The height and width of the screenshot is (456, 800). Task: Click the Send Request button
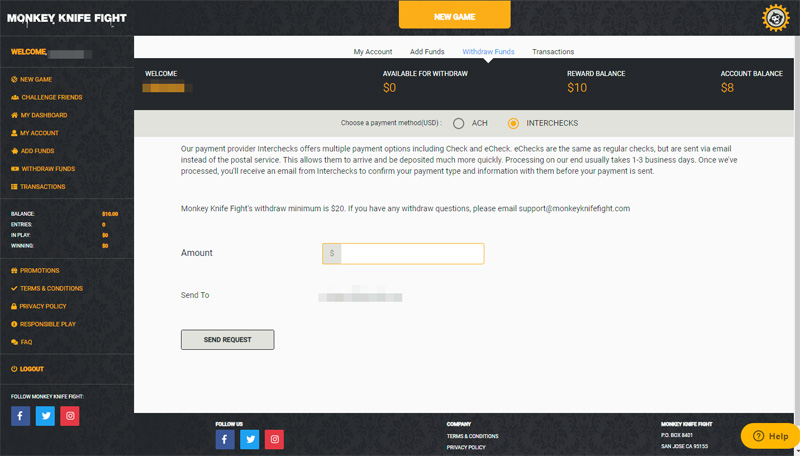pos(228,340)
